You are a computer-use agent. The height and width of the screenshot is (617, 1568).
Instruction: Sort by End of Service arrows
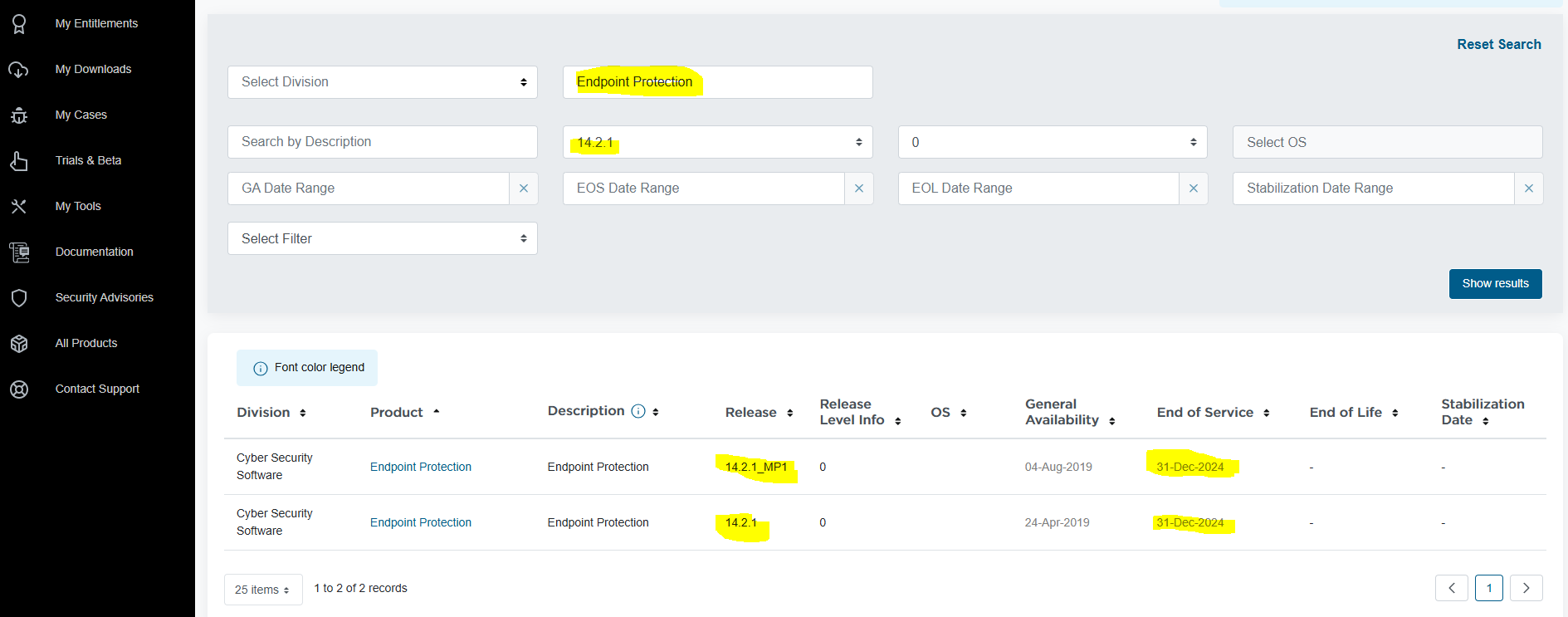click(1267, 413)
